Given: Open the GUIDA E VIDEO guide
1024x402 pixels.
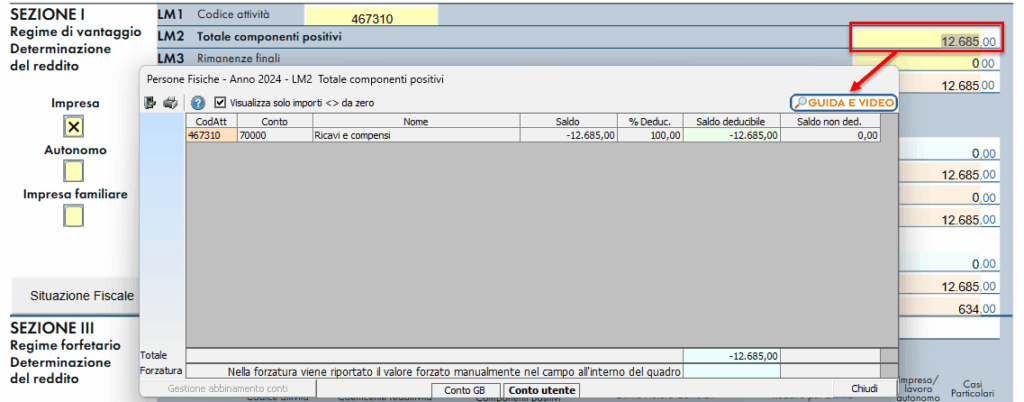Looking at the screenshot, I should point(843,102).
